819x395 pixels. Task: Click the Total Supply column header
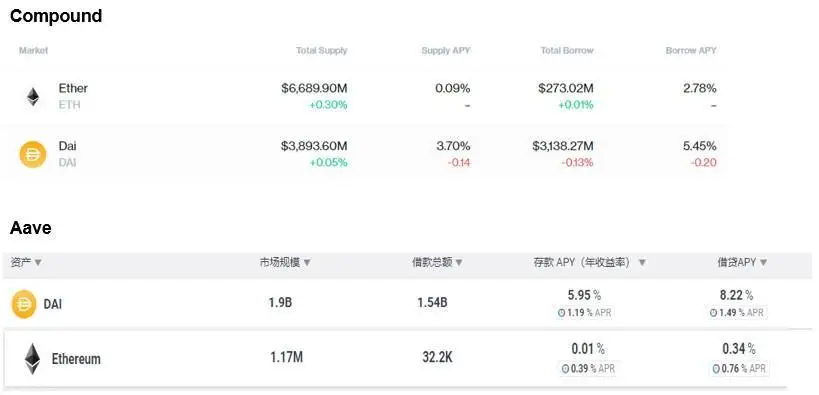pyautogui.click(x=321, y=51)
